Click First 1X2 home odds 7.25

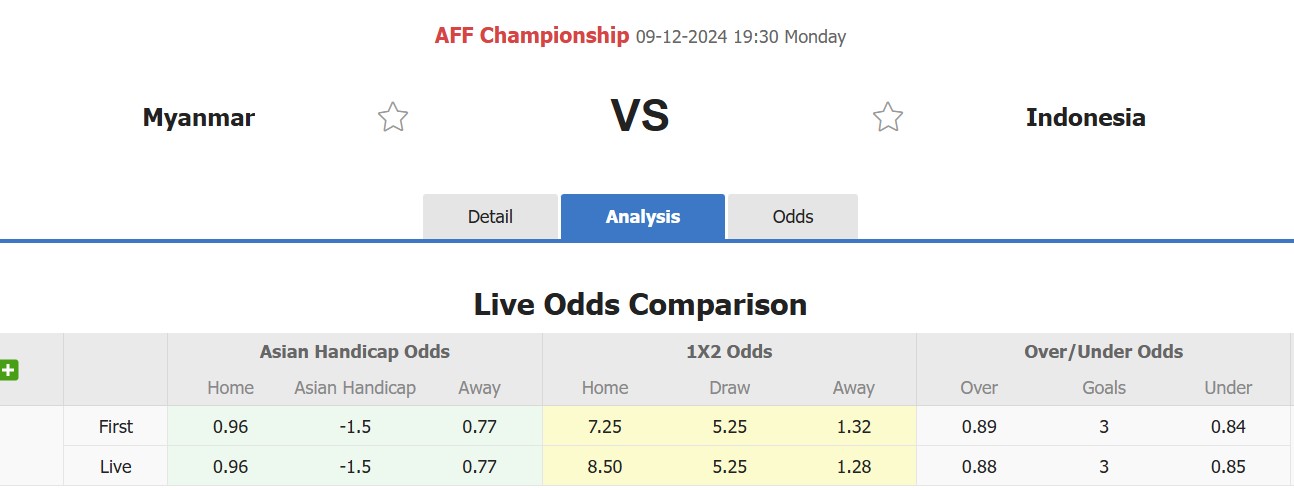click(605, 427)
